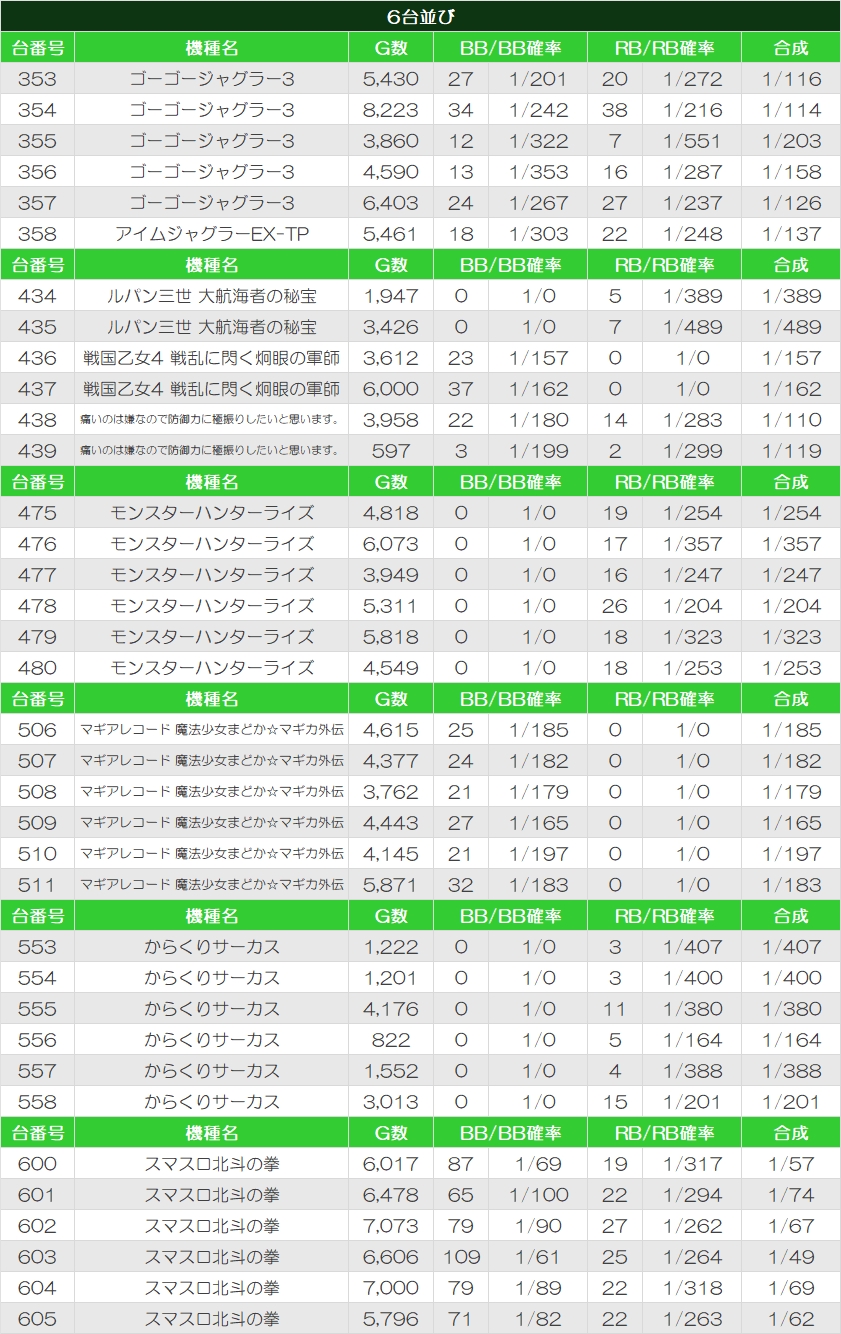The width and height of the screenshot is (841, 1334).
Task: Select machine number 511
Action: (37, 885)
